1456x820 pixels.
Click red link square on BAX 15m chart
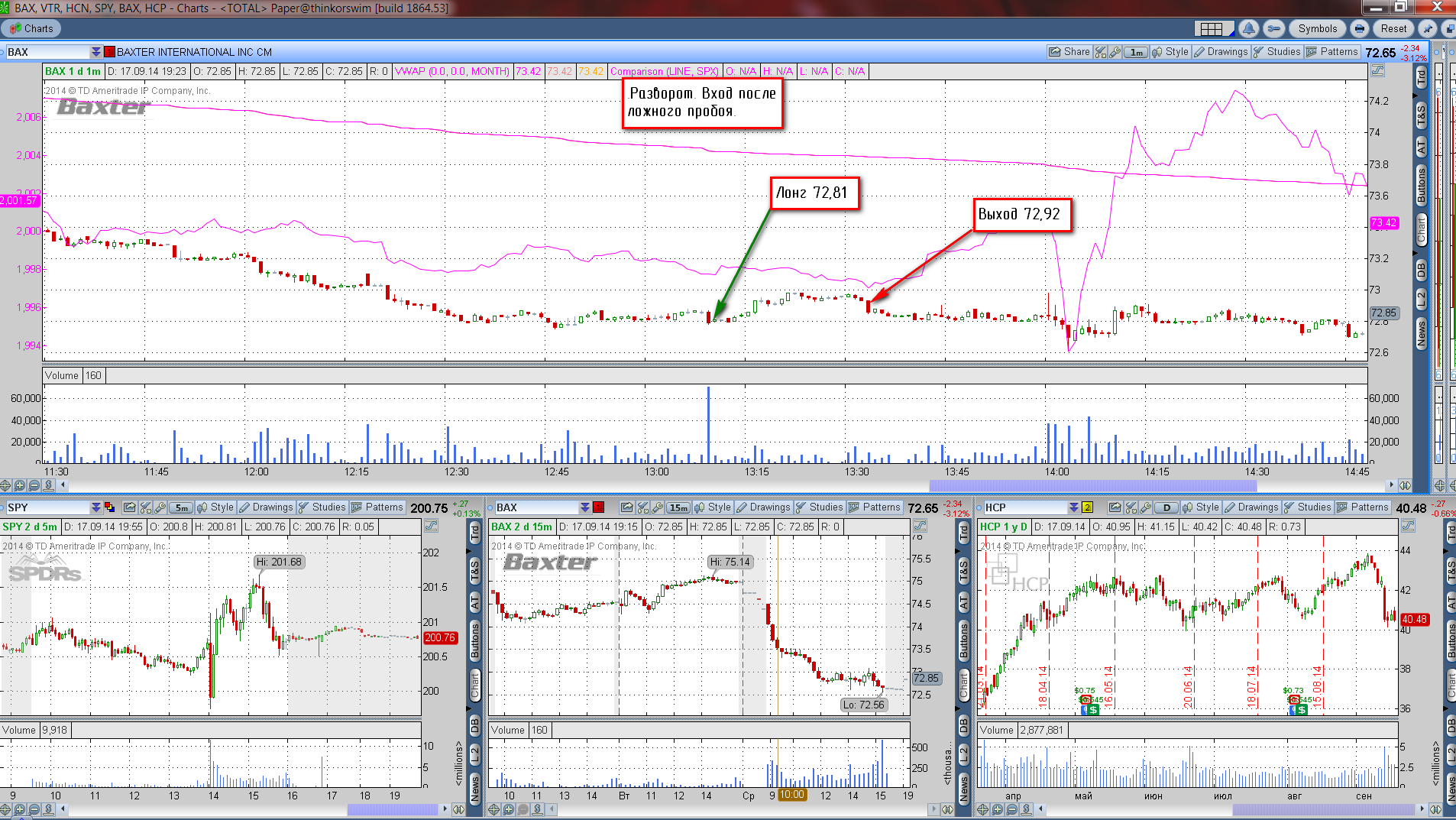[x=598, y=507]
